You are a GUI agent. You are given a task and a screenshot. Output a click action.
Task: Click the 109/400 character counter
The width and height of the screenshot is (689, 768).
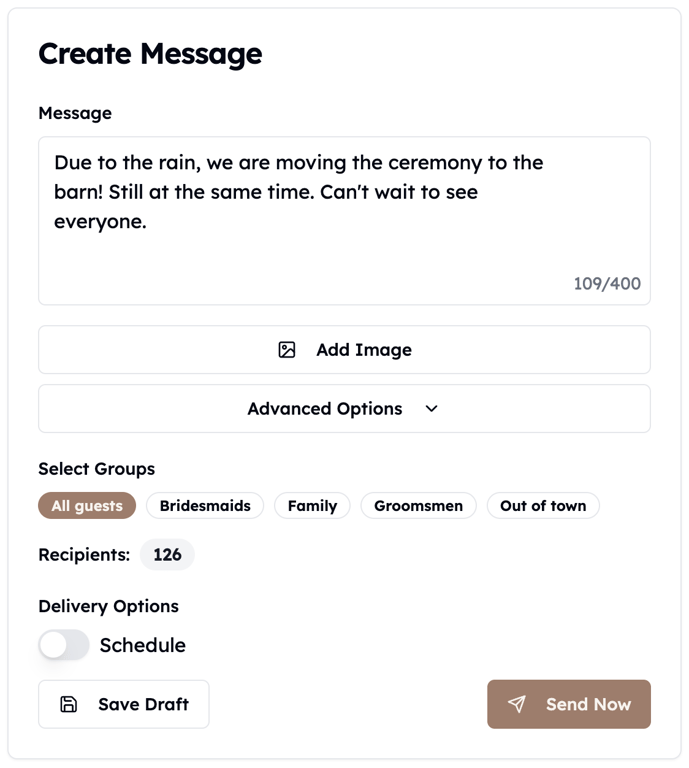[x=607, y=284]
